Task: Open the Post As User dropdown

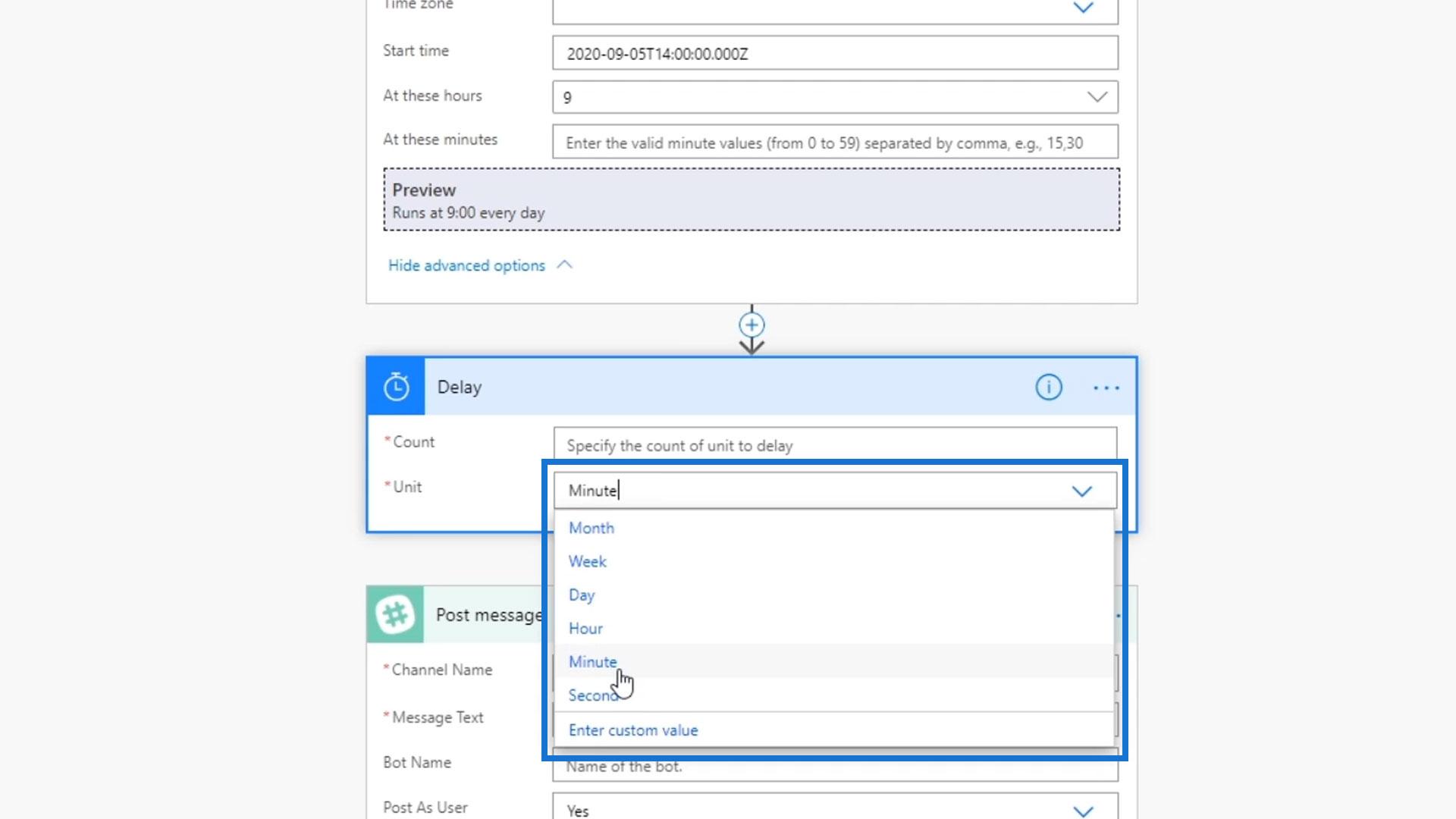Action: pyautogui.click(x=1083, y=810)
